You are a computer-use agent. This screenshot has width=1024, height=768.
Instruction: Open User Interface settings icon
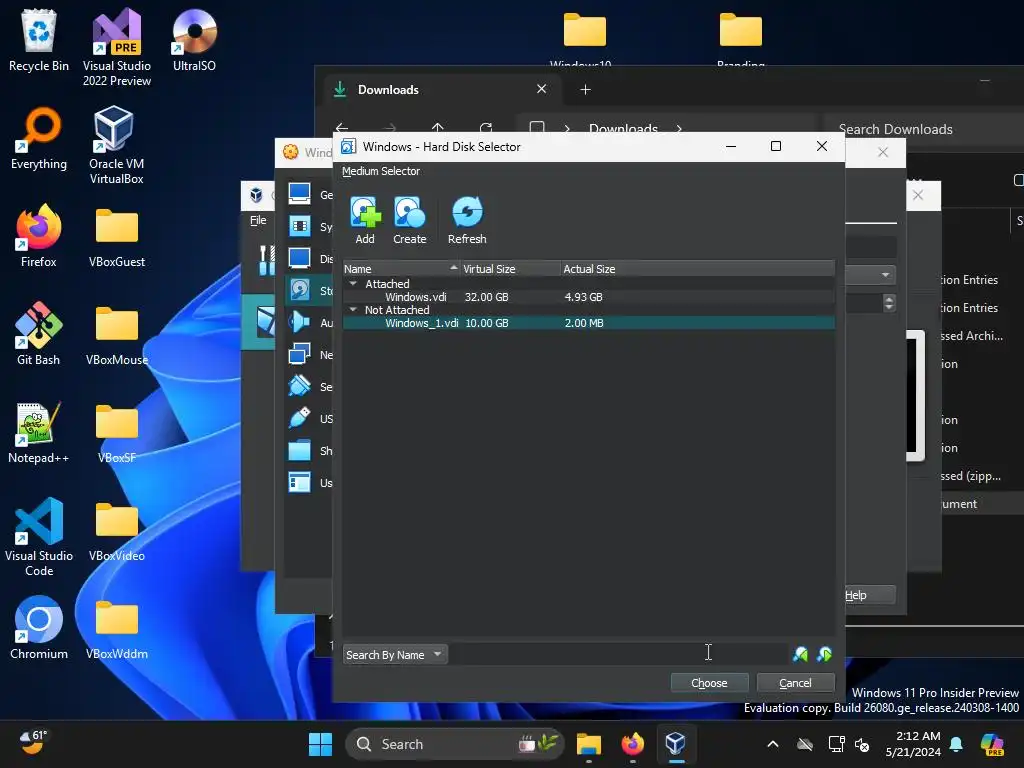click(x=300, y=483)
